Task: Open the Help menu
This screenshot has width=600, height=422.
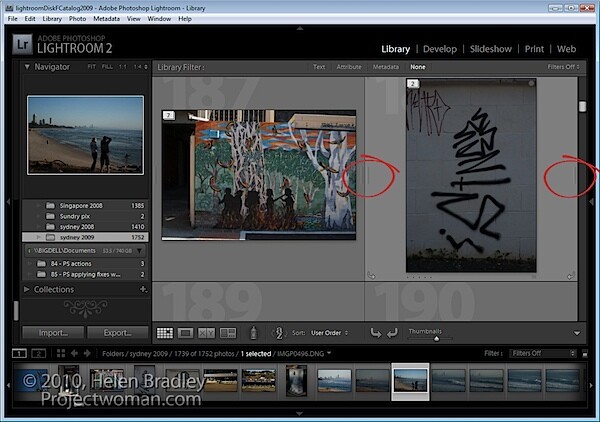Action: [x=185, y=19]
